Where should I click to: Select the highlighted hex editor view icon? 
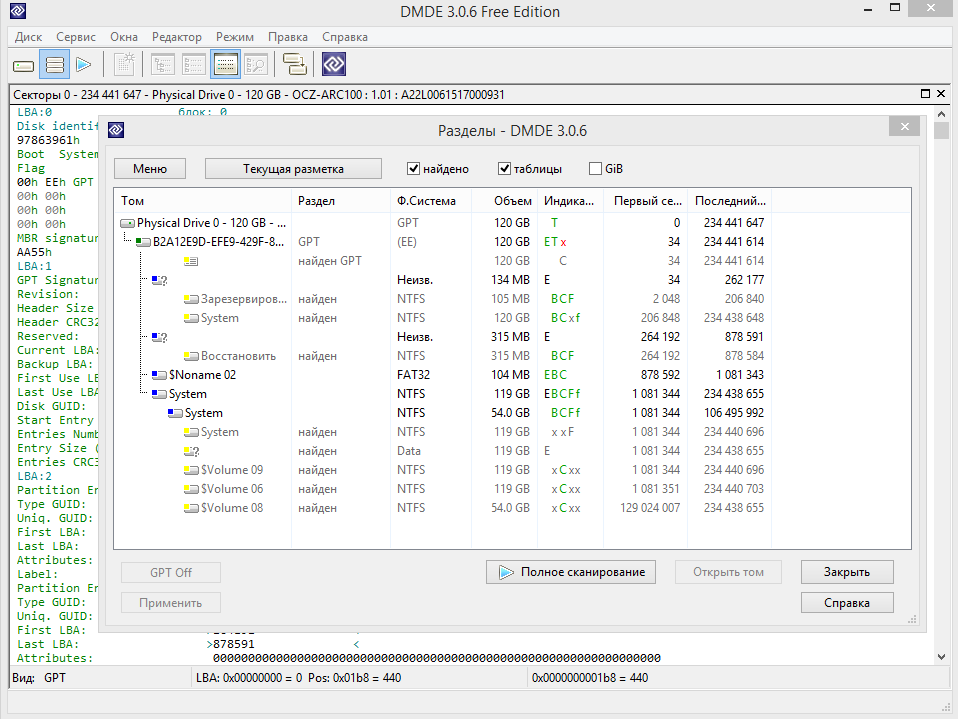(225, 65)
